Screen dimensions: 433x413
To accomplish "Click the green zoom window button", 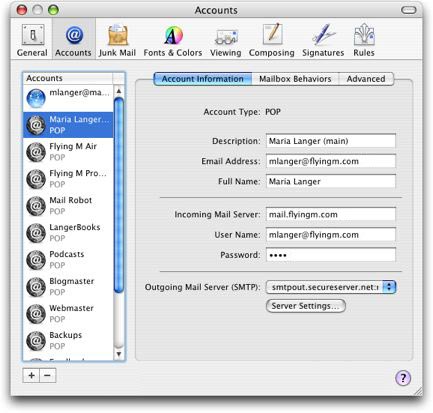I will click(53, 10).
